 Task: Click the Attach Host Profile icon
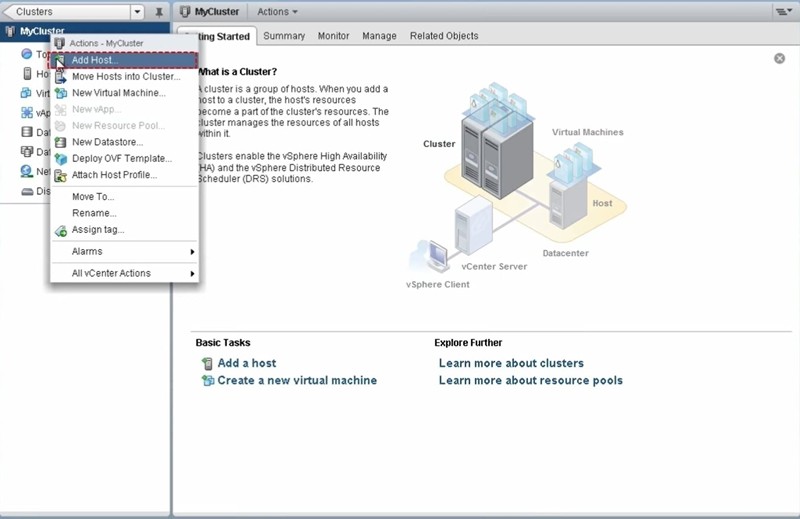click(x=61, y=175)
